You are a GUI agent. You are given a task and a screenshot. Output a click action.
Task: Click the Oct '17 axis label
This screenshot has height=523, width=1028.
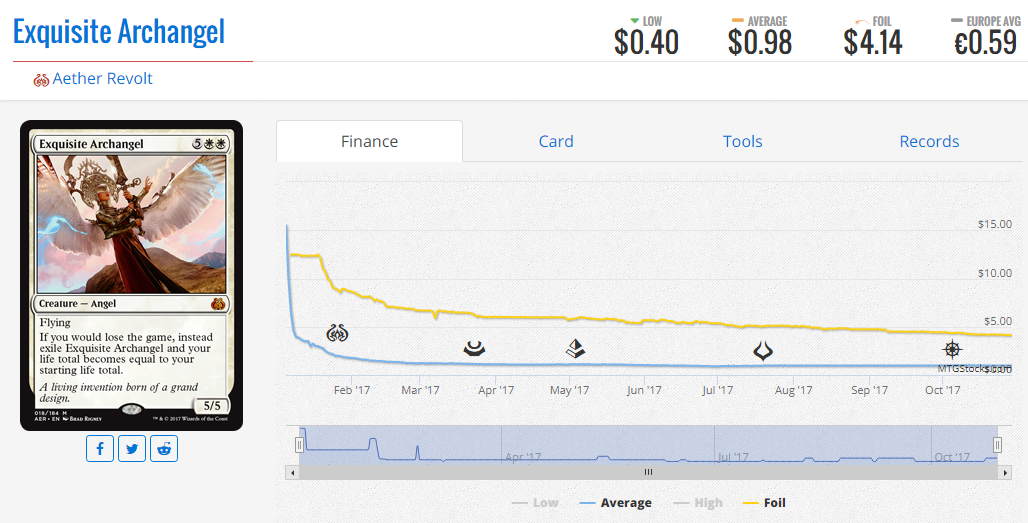[x=943, y=390]
